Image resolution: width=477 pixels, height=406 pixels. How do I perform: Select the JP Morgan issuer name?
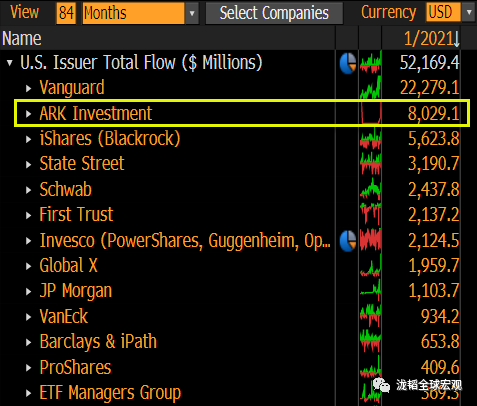click(76, 291)
